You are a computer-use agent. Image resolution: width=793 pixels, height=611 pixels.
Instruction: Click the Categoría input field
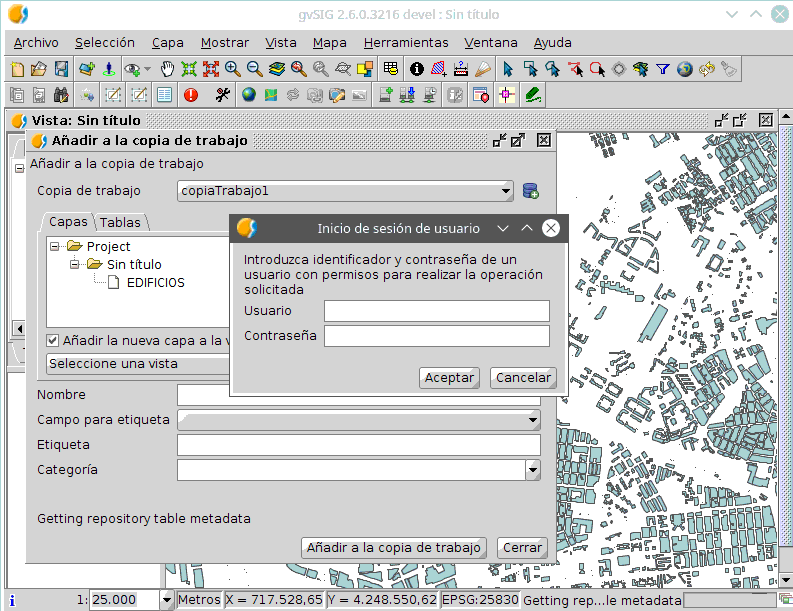[351, 470]
